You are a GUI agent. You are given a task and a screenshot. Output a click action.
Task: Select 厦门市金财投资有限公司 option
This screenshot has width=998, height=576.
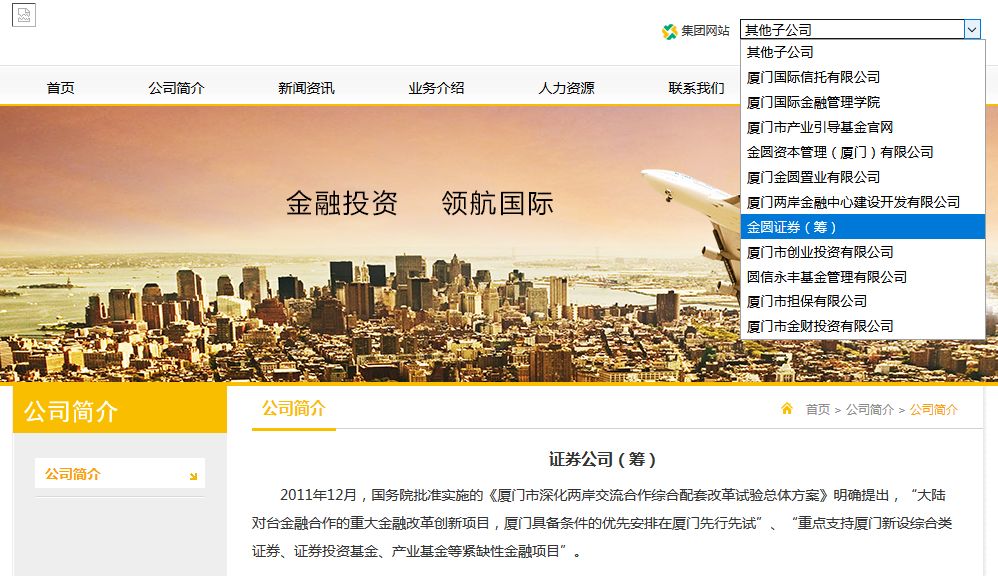pos(862,326)
